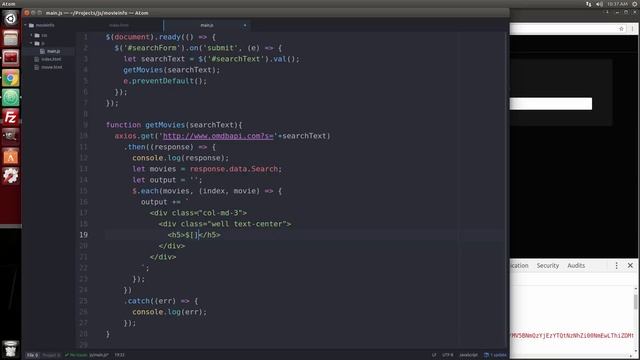
Task: Open JavaScript grammar selector in status bar
Action: point(468,355)
